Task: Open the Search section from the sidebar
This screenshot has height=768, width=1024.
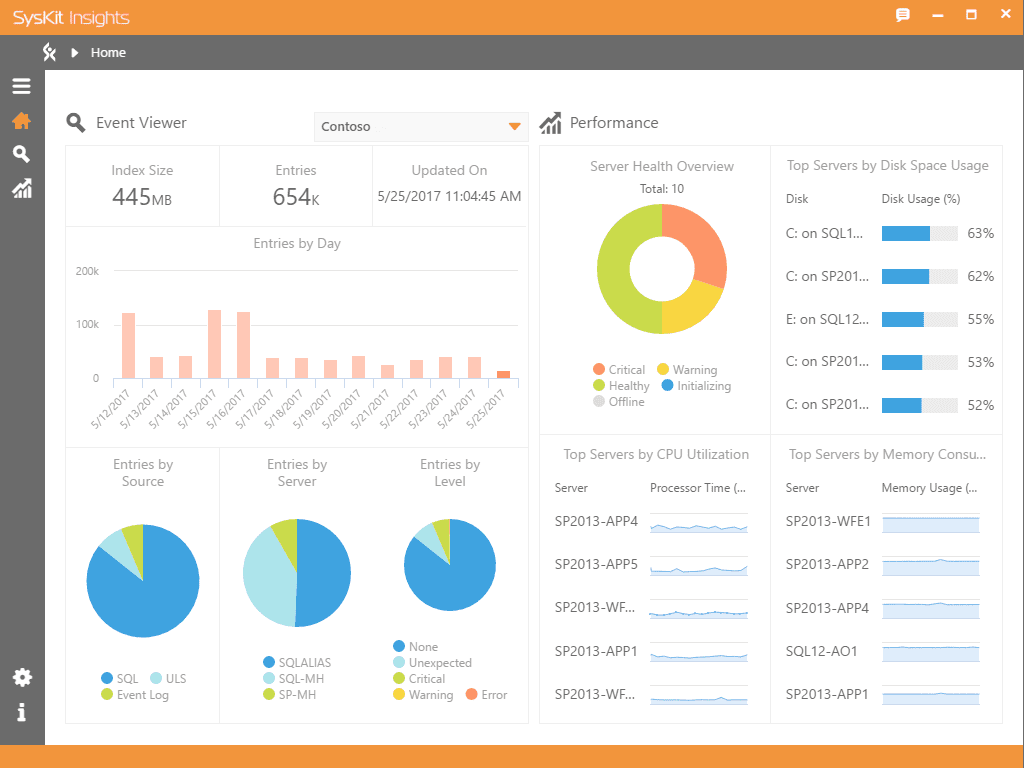Action: tap(21, 154)
